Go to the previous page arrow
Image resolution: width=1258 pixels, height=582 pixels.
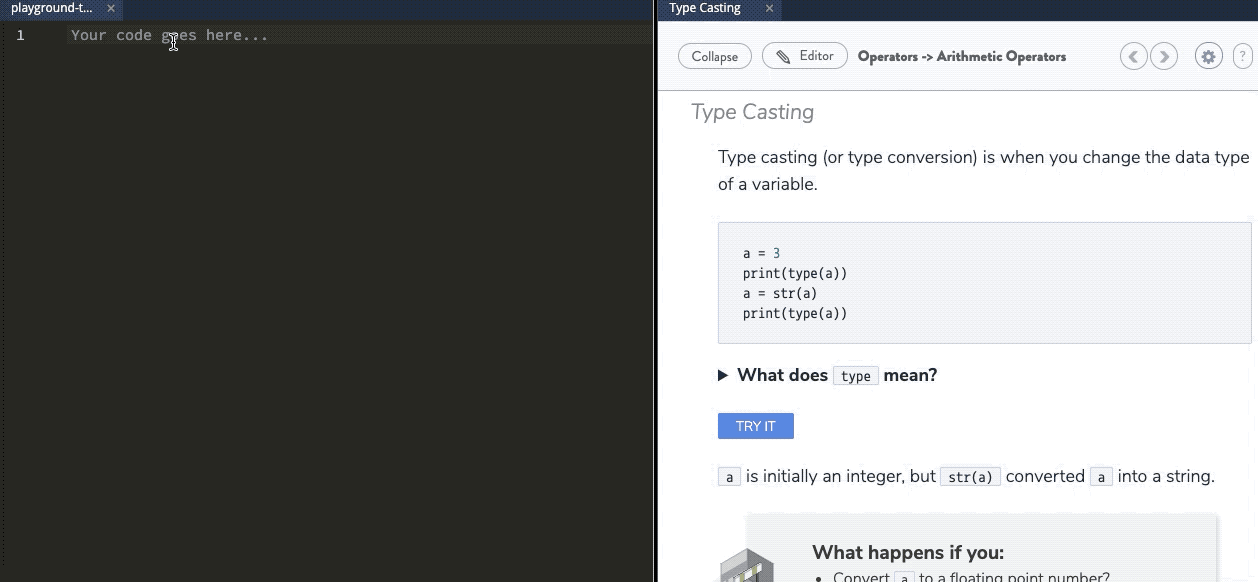[x=1133, y=56]
